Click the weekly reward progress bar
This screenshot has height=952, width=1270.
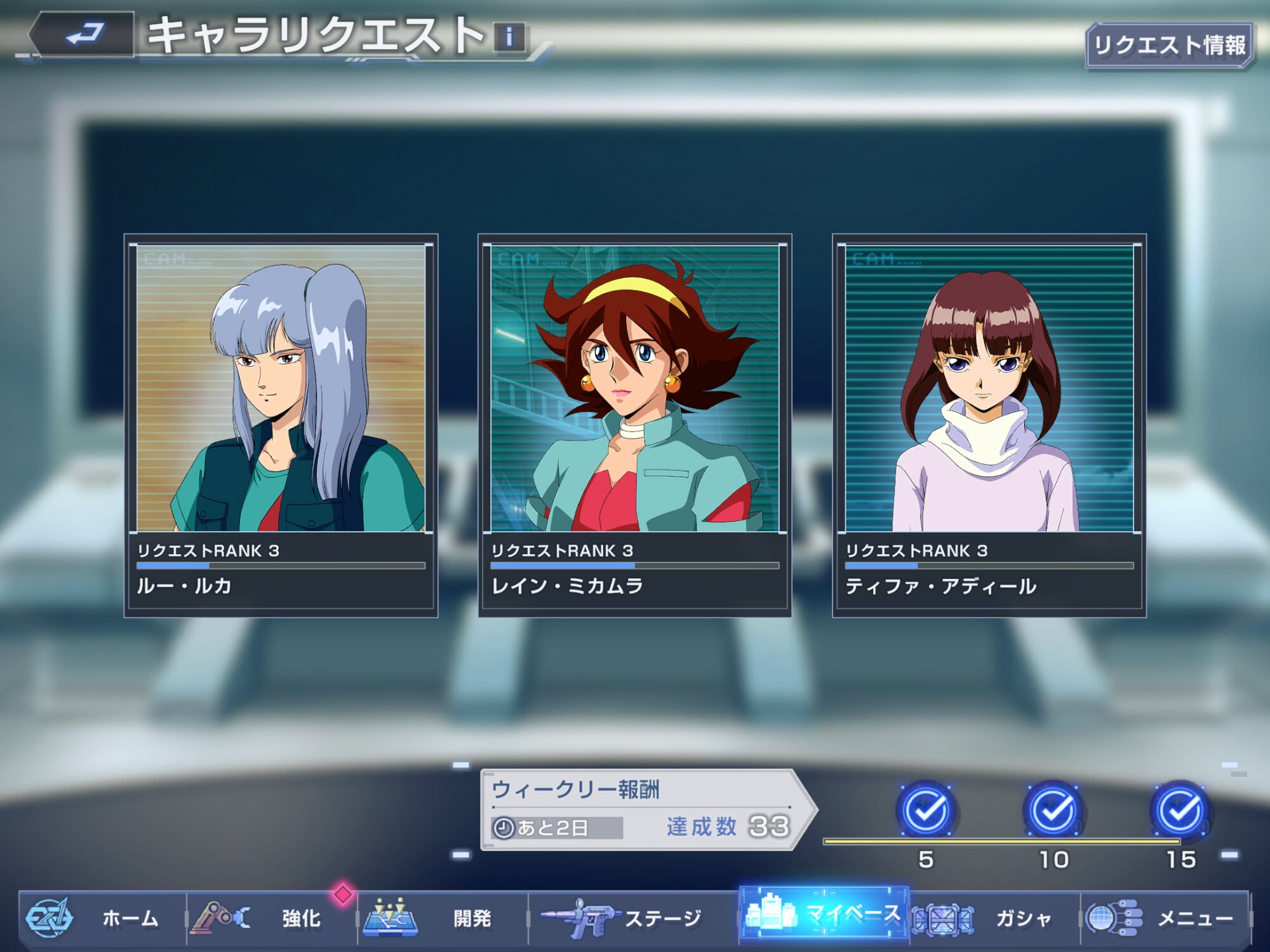1001,842
